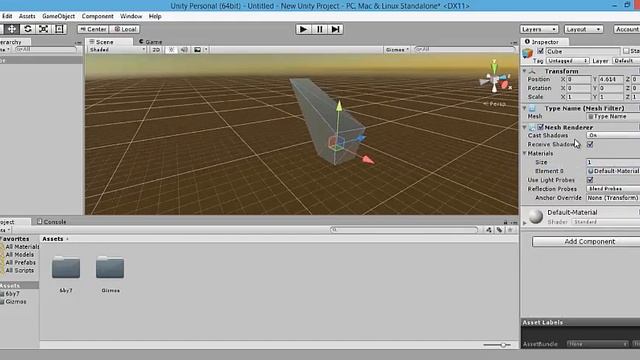Click the Project panel search field
Screen dimensions: 640x360
pos(404,230)
